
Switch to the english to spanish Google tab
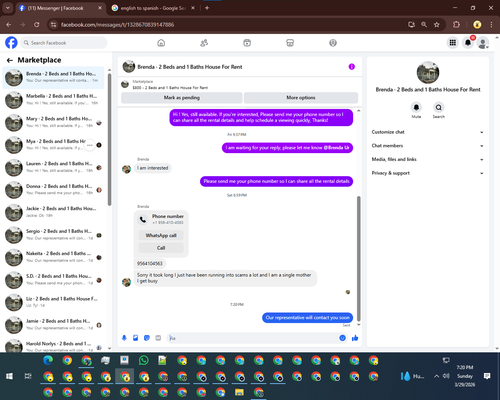[x=153, y=8]
